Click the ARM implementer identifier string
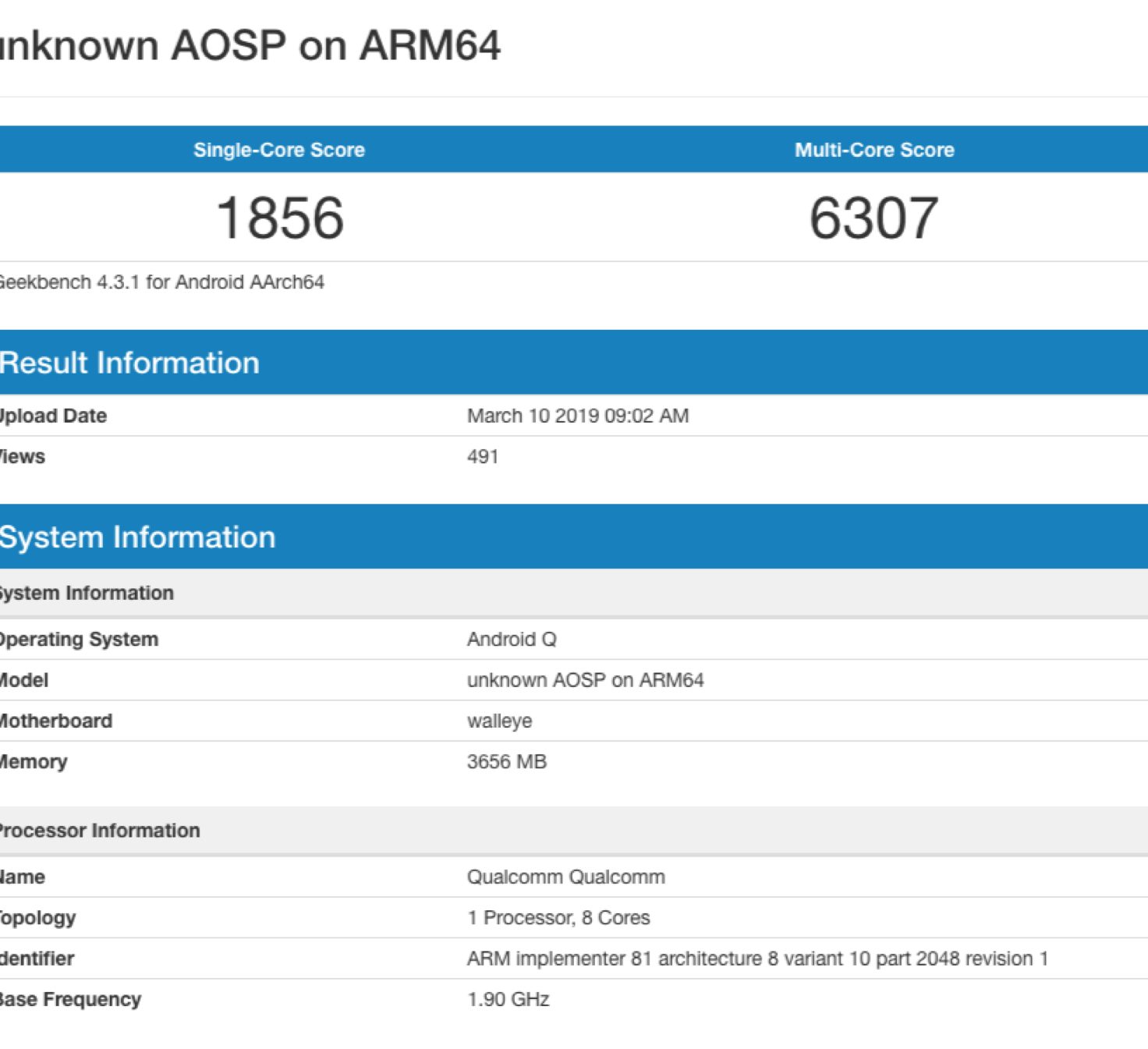Viewport: 1148px width, 1049px height. (x=757, y=959)
